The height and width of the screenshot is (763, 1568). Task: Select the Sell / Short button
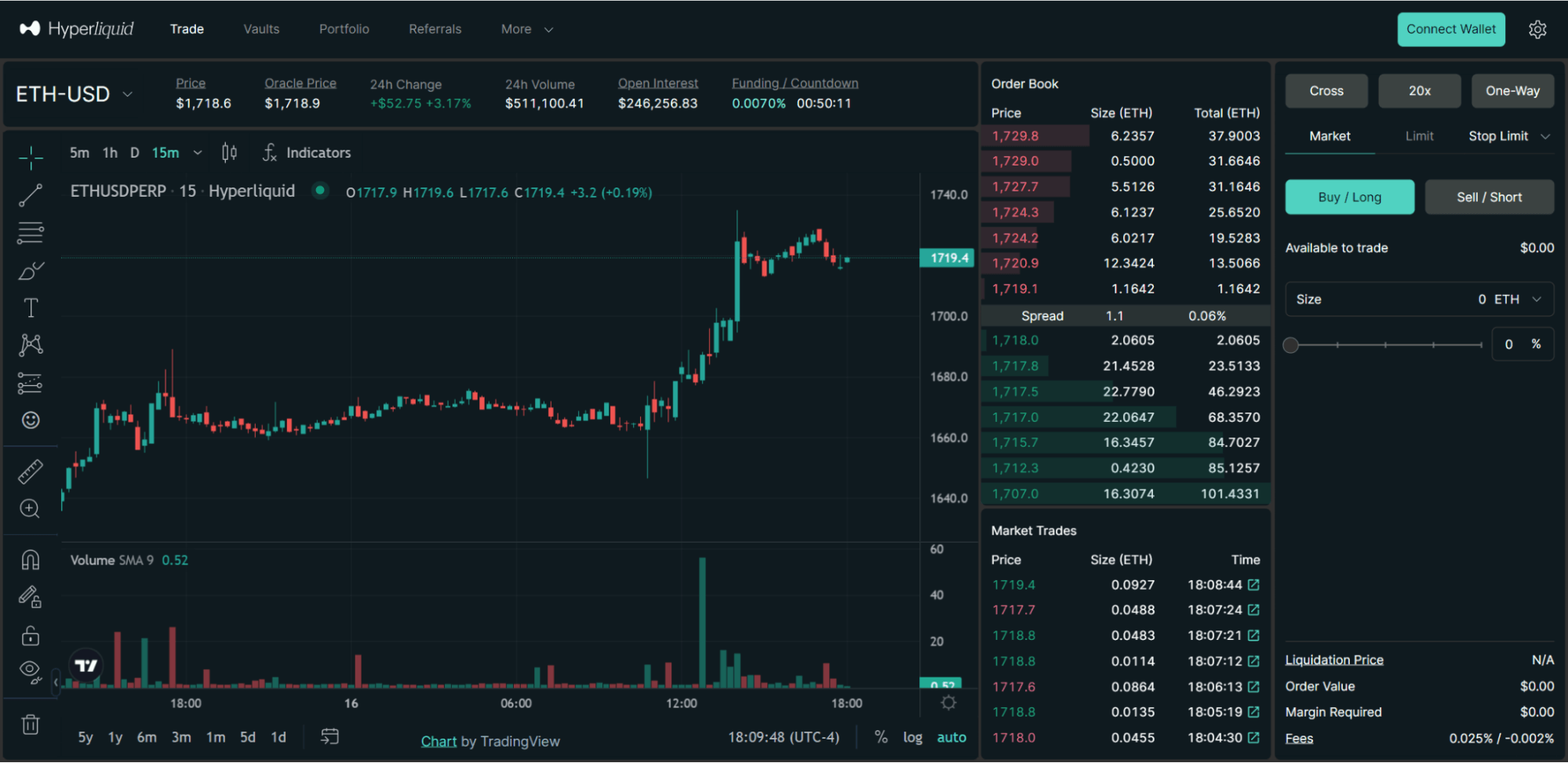pos(1489,197)
